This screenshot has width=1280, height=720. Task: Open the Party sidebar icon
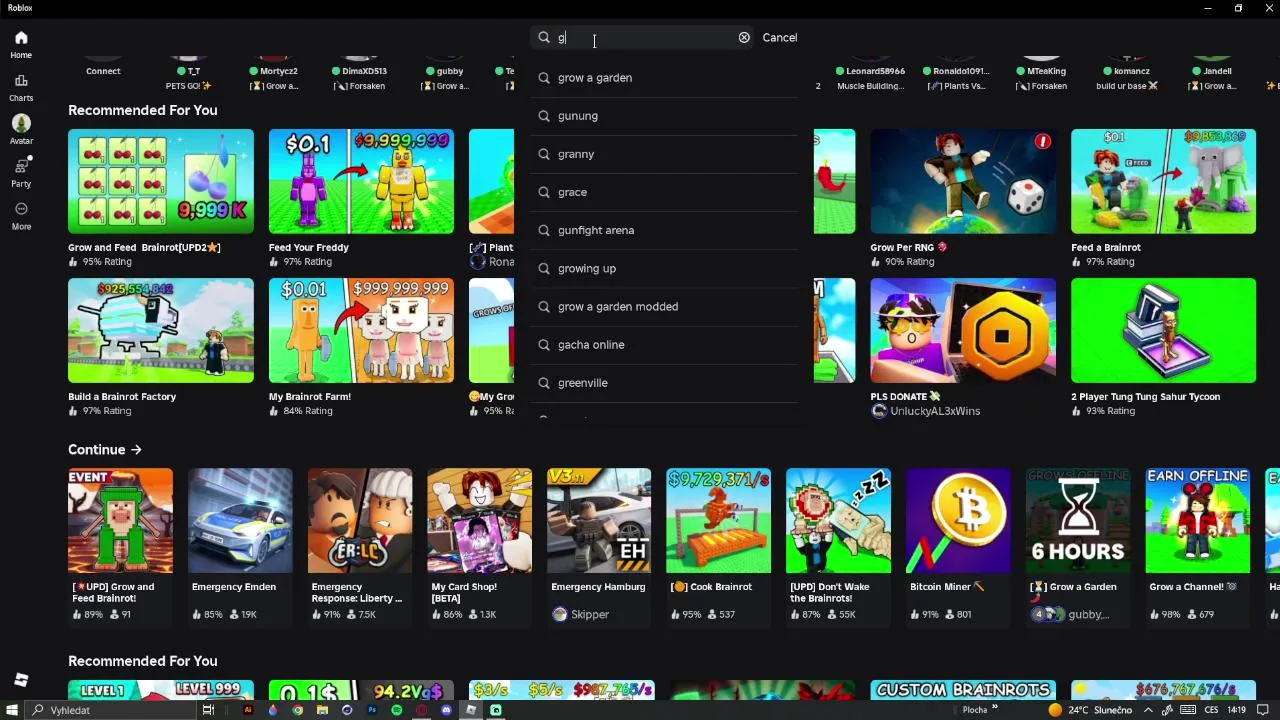(x=21, y=172)
